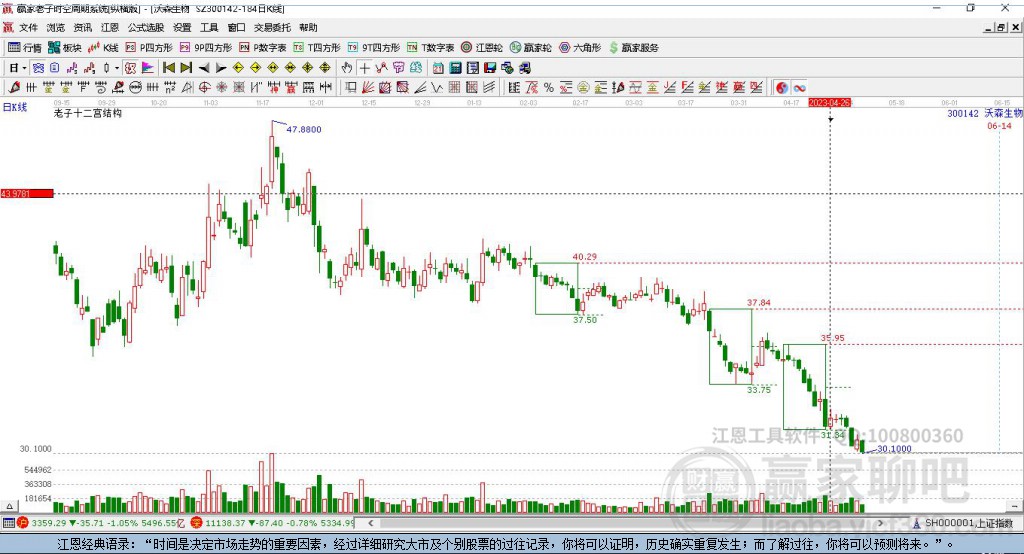Open the 资讯 menu
Viewport: 1024px width, 554px height.
(82, 27)
